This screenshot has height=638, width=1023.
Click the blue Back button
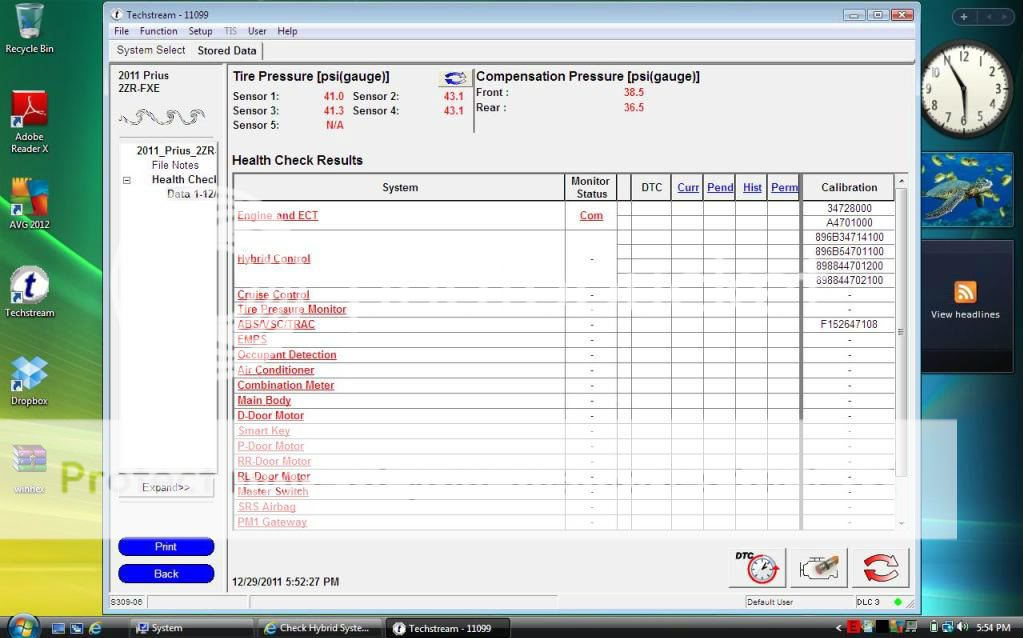tap(166, 573)
